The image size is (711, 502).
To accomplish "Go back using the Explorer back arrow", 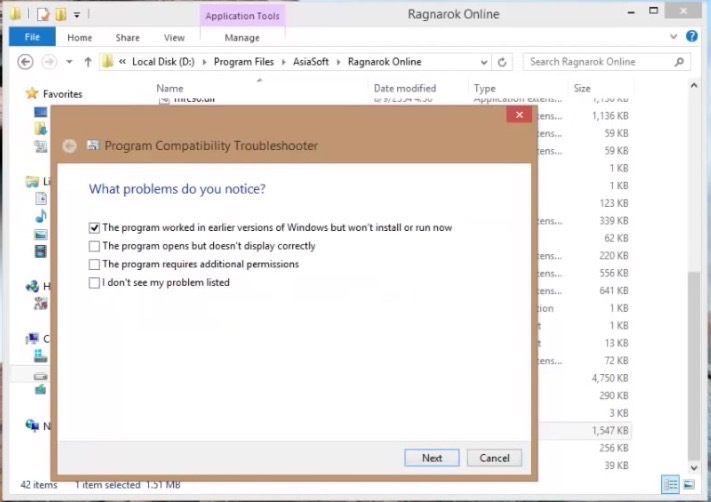I will tap(25, 62).
